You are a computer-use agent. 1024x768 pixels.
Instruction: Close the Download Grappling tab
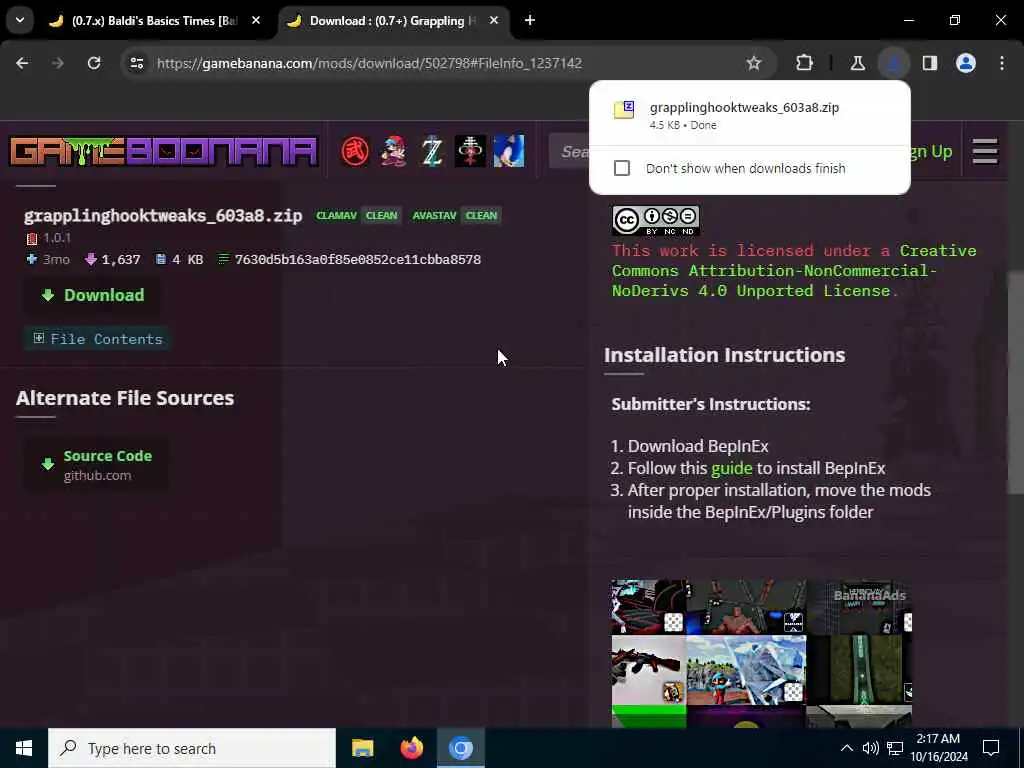tap(494, 20)
